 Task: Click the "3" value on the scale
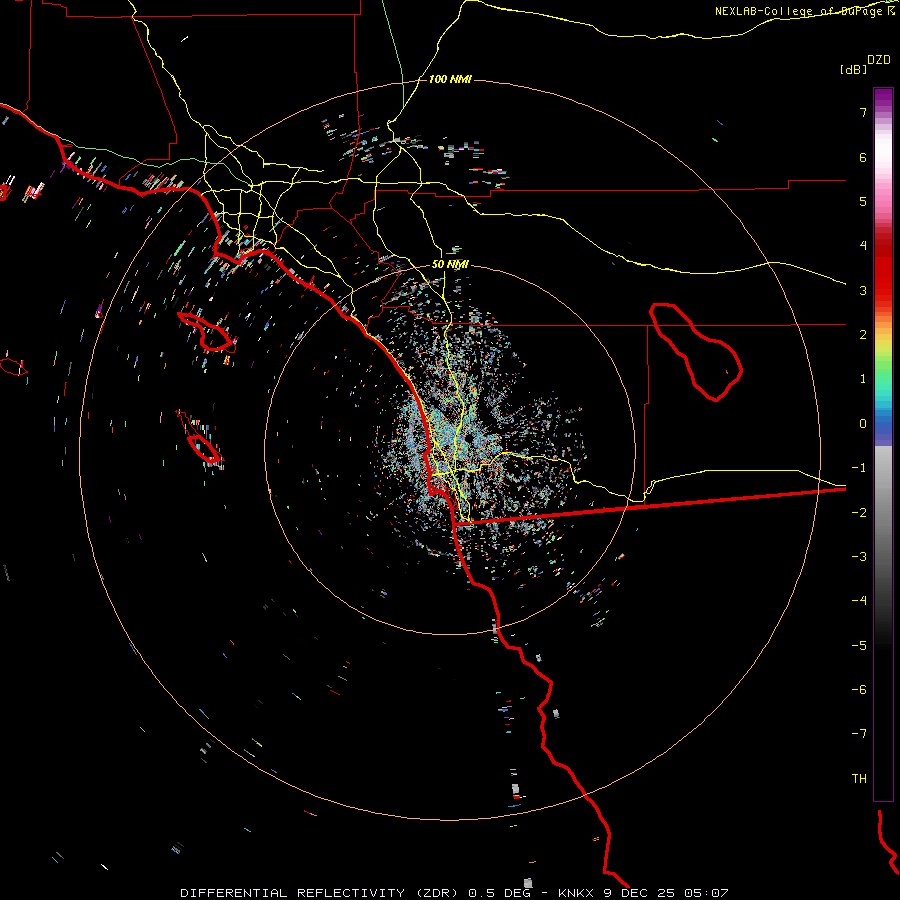click(863, 290)
